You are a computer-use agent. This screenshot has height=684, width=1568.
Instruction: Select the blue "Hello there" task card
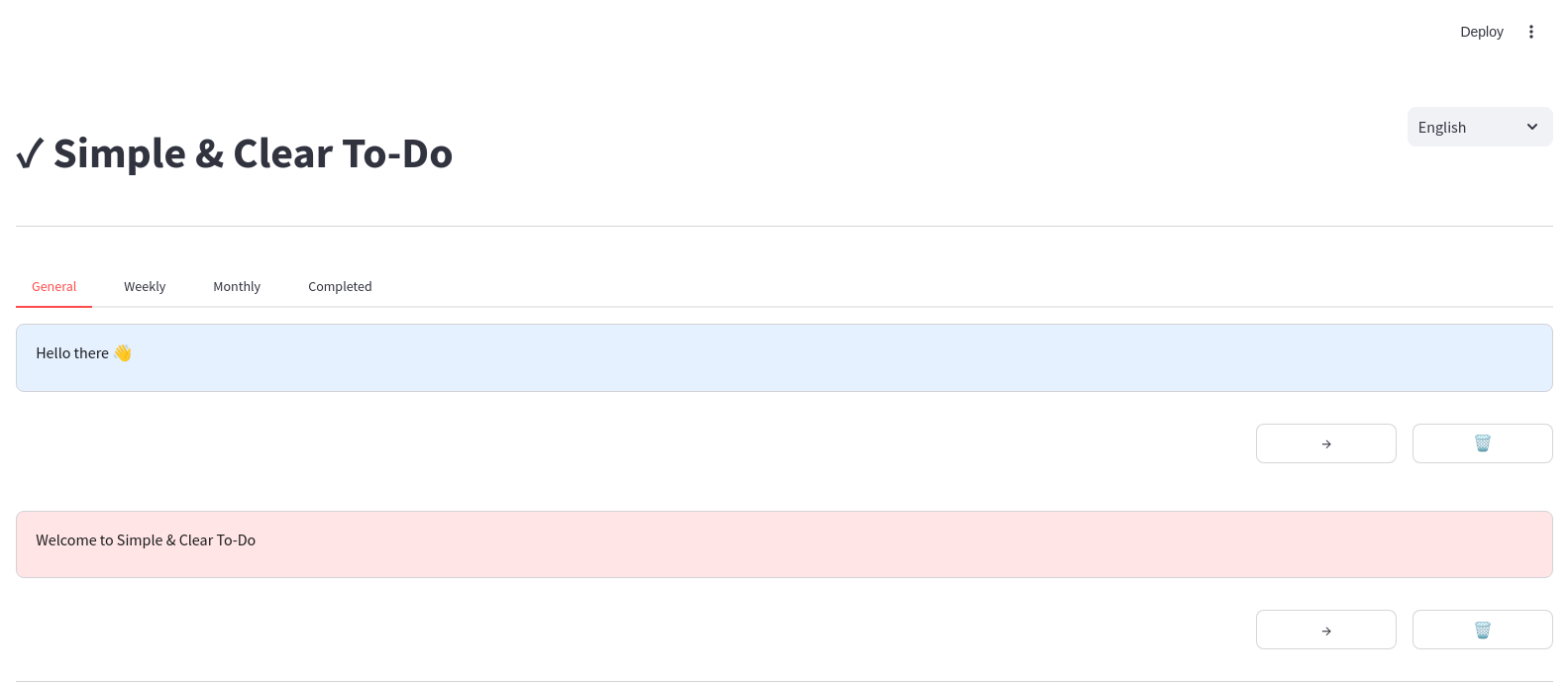[784, 357]
